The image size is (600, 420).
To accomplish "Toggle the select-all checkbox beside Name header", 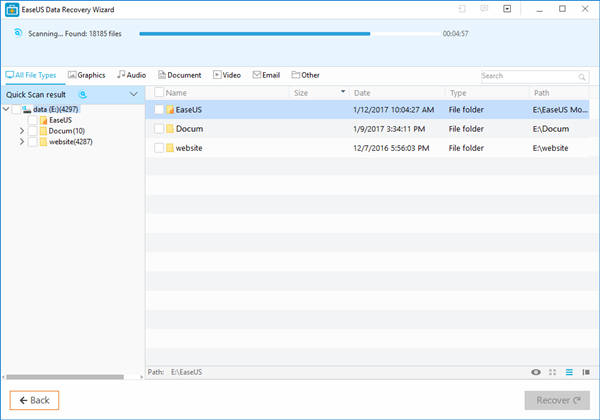I will tap(159, 93).
